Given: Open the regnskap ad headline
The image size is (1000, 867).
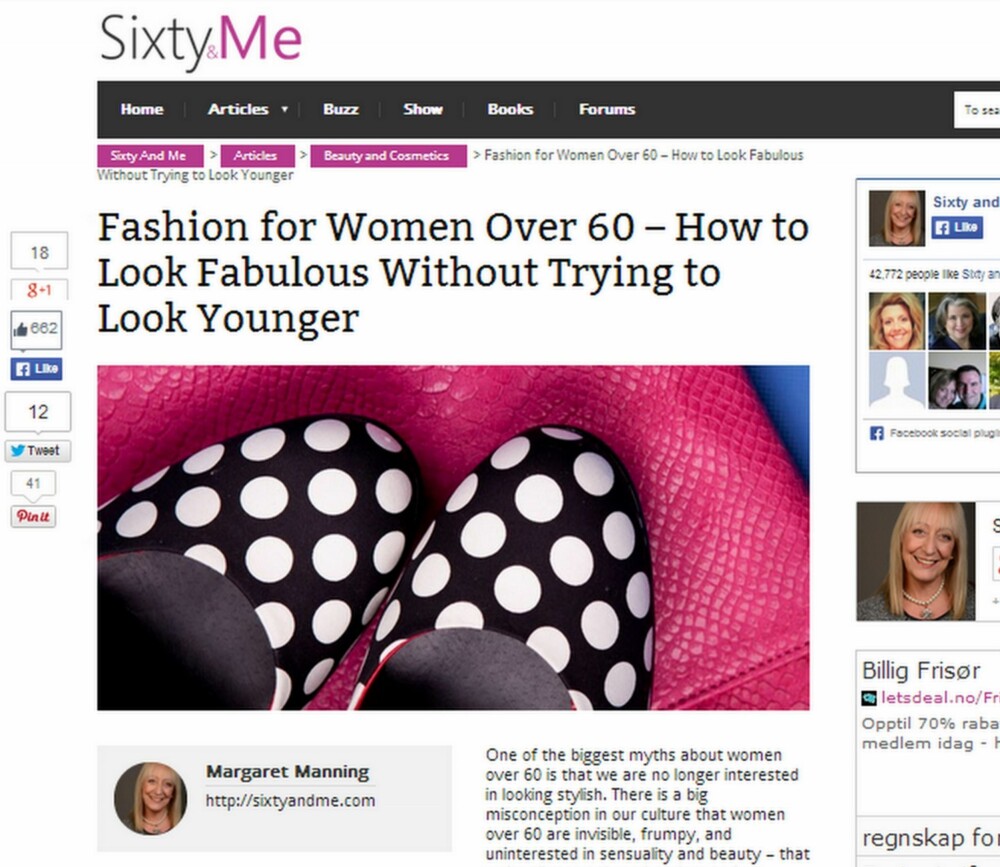Looking at the screenshot, I should [x=931, y=838].
